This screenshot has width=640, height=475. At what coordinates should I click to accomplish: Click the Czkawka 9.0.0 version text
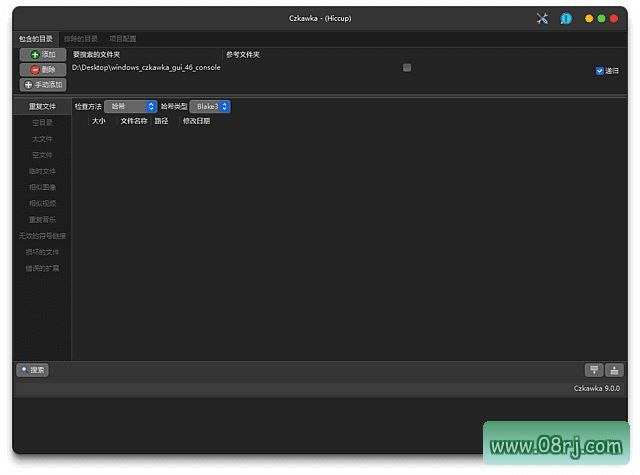pyautogui.click(x=597, y=388)
